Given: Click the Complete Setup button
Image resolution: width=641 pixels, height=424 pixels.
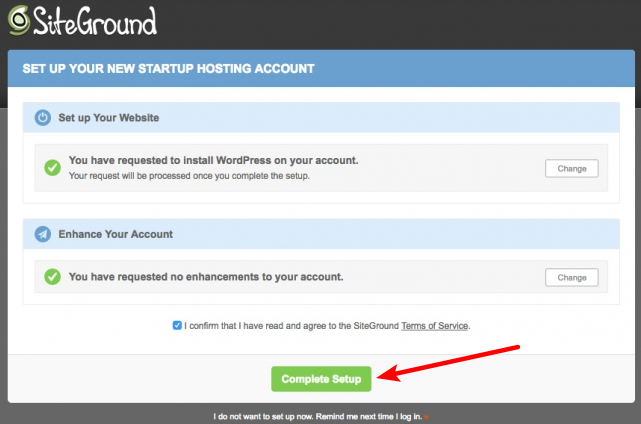Looking at the screenshot, I should (x=321, y=379).
